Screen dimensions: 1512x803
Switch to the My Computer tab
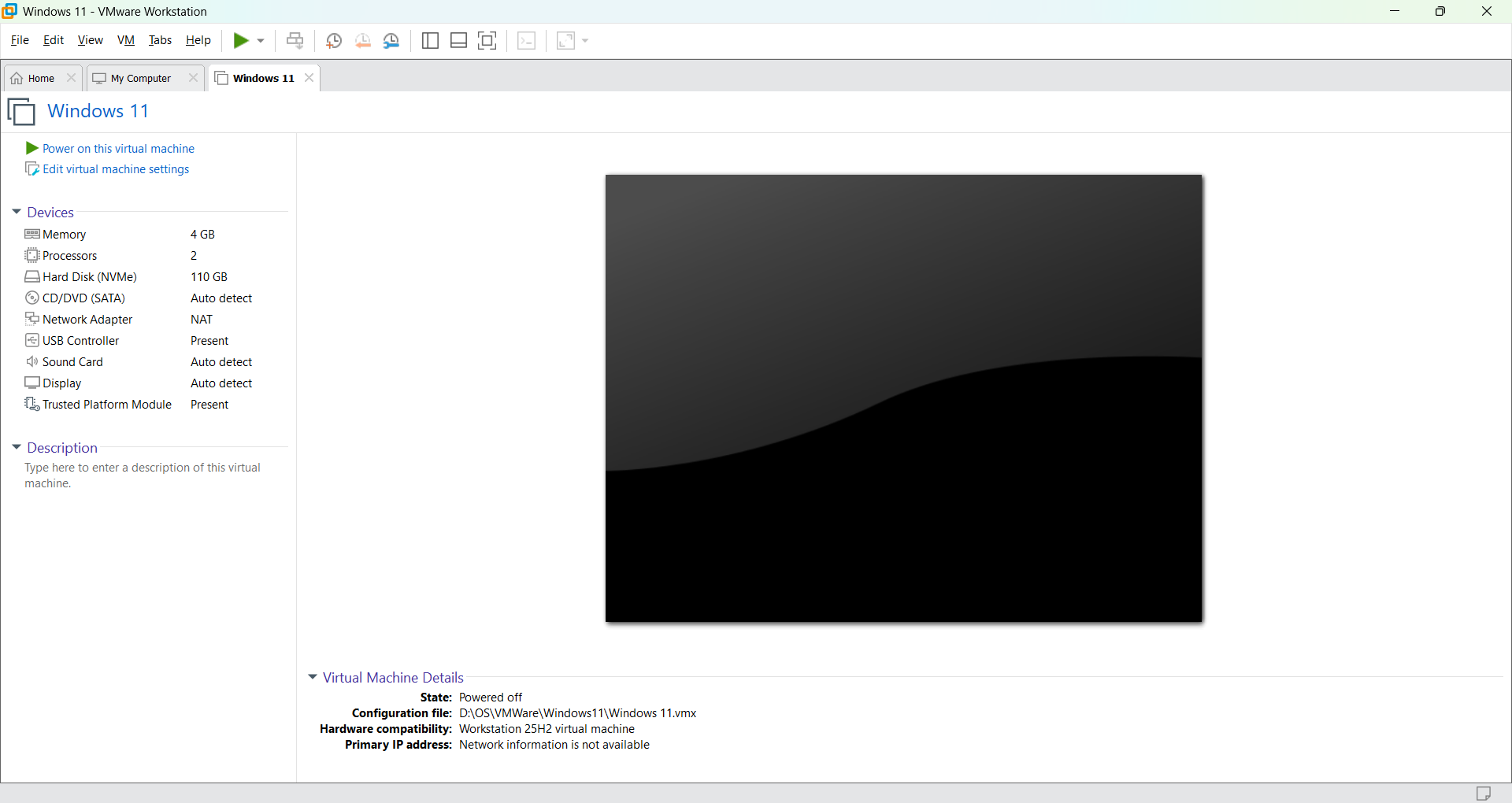click(141, 78)
